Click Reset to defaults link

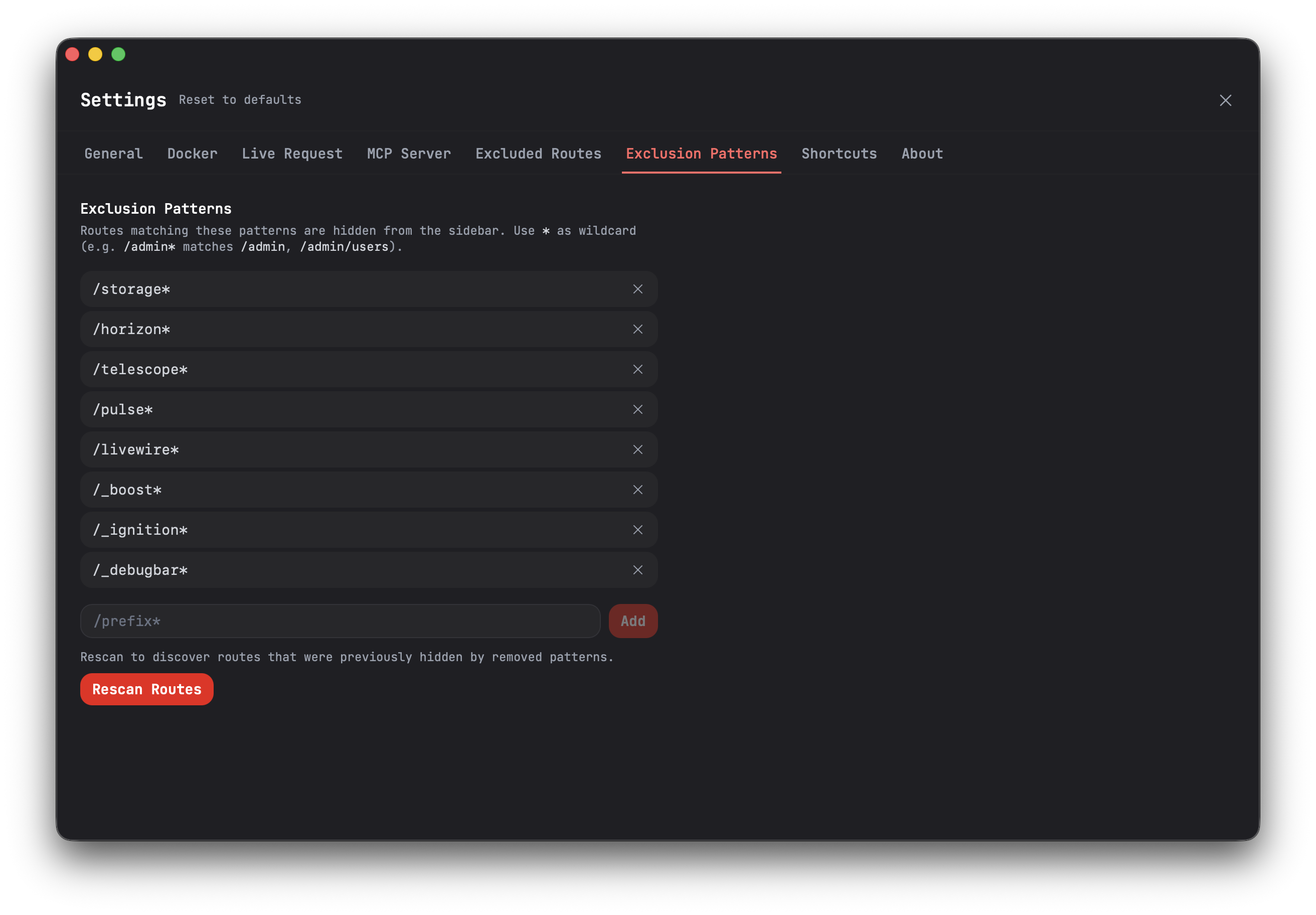[240, 100]
